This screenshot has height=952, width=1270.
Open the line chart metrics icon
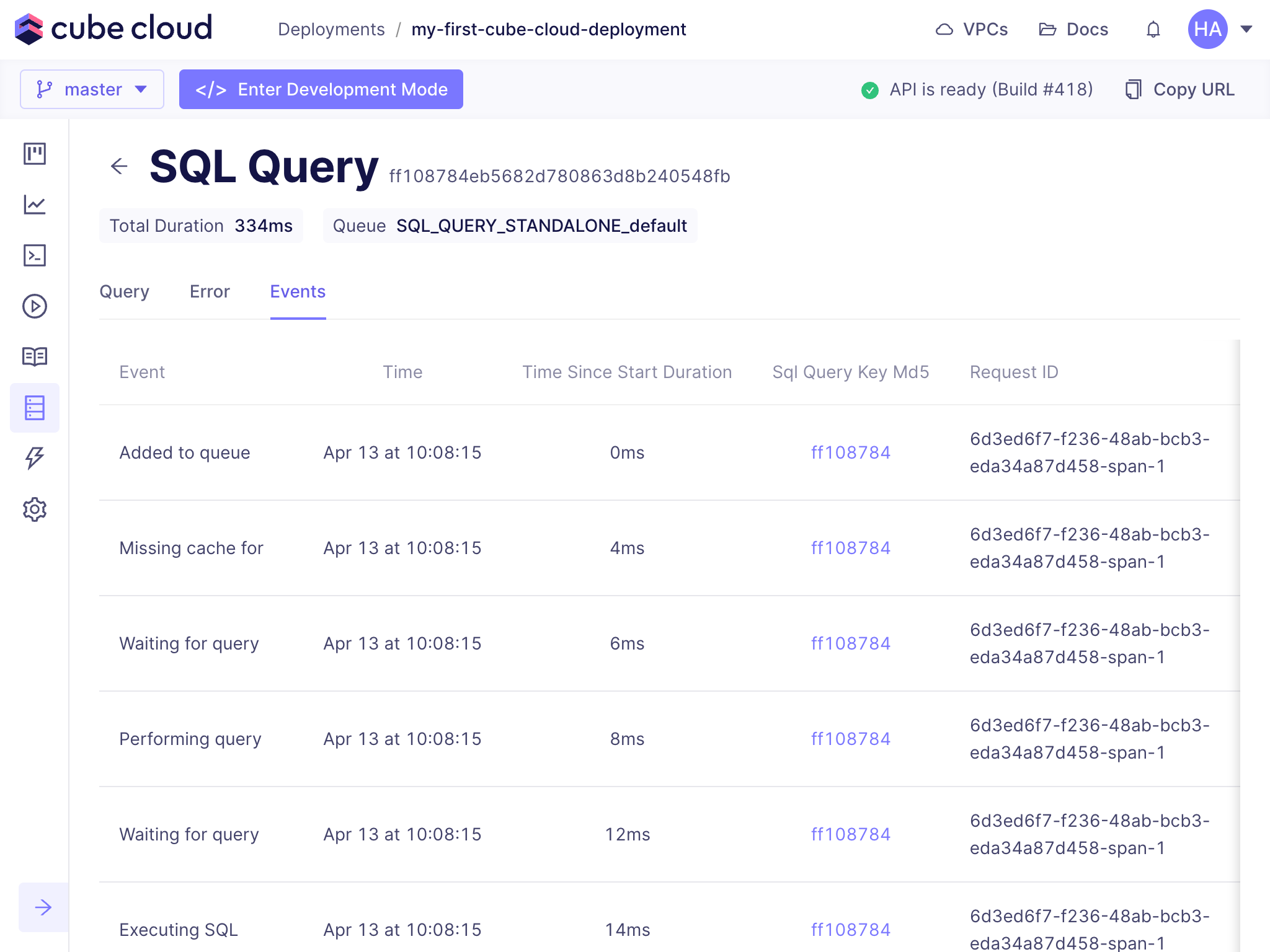click(35, 205)
